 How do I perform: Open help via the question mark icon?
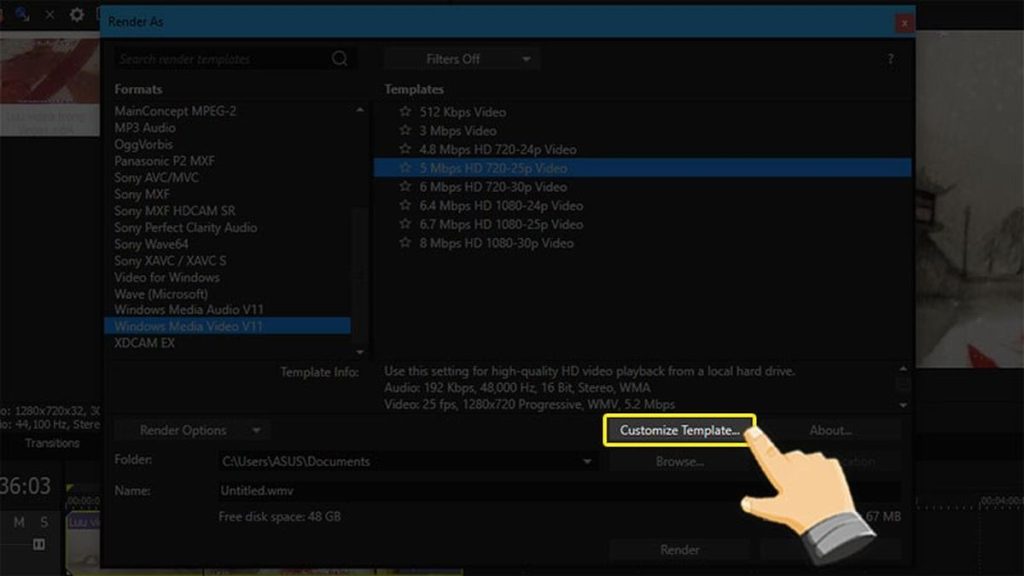pyautogui.click(x=891, y=58)
